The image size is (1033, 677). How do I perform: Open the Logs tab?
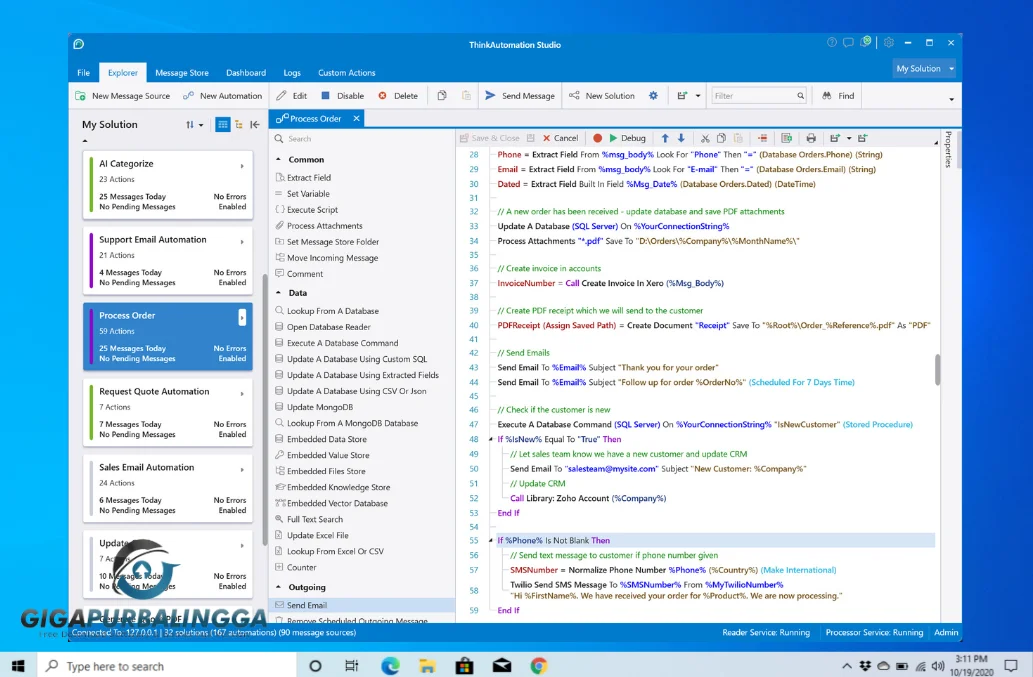[x=292, y=72]
